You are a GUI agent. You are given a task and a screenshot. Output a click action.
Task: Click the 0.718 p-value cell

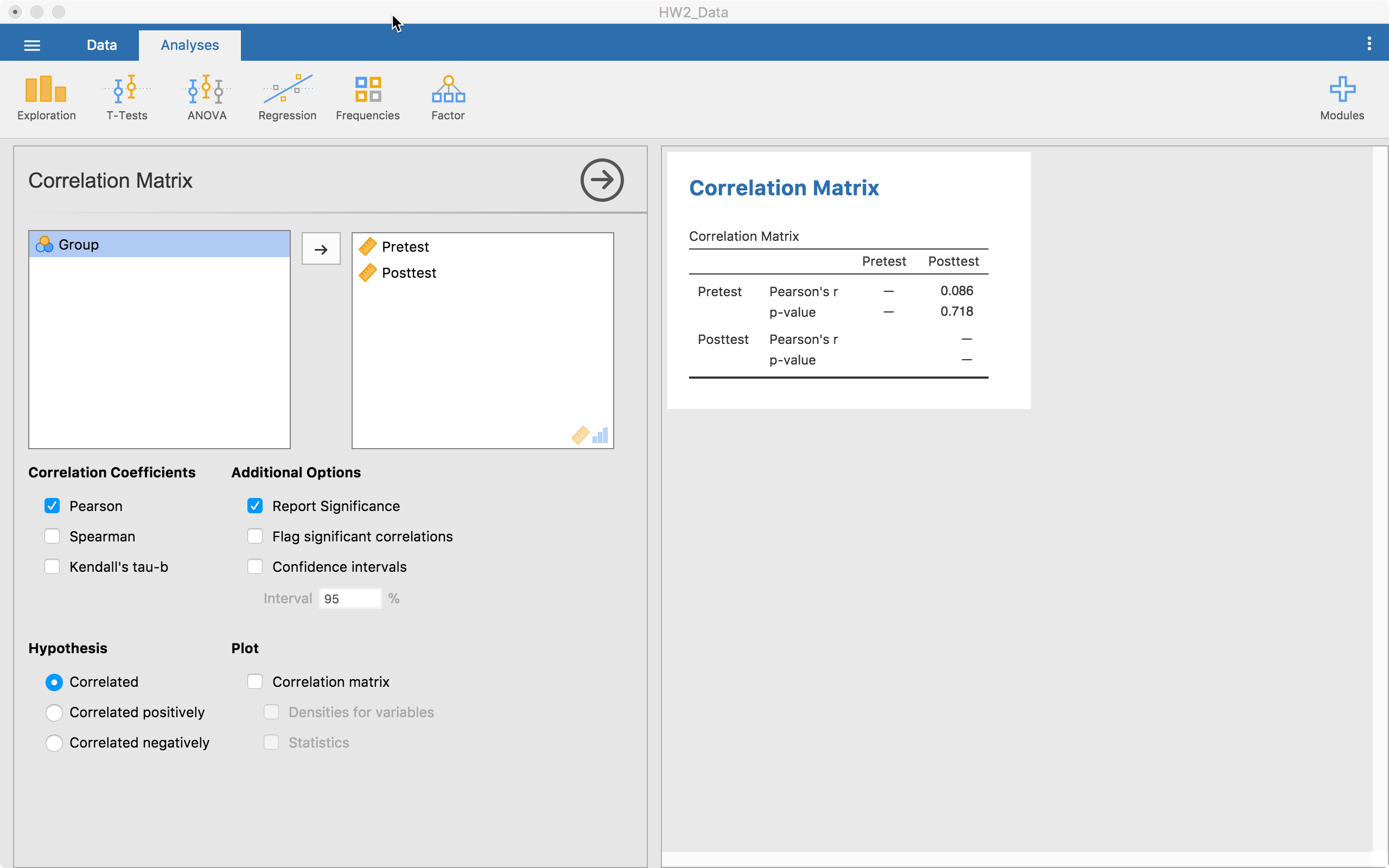click(x=956, y=311)
